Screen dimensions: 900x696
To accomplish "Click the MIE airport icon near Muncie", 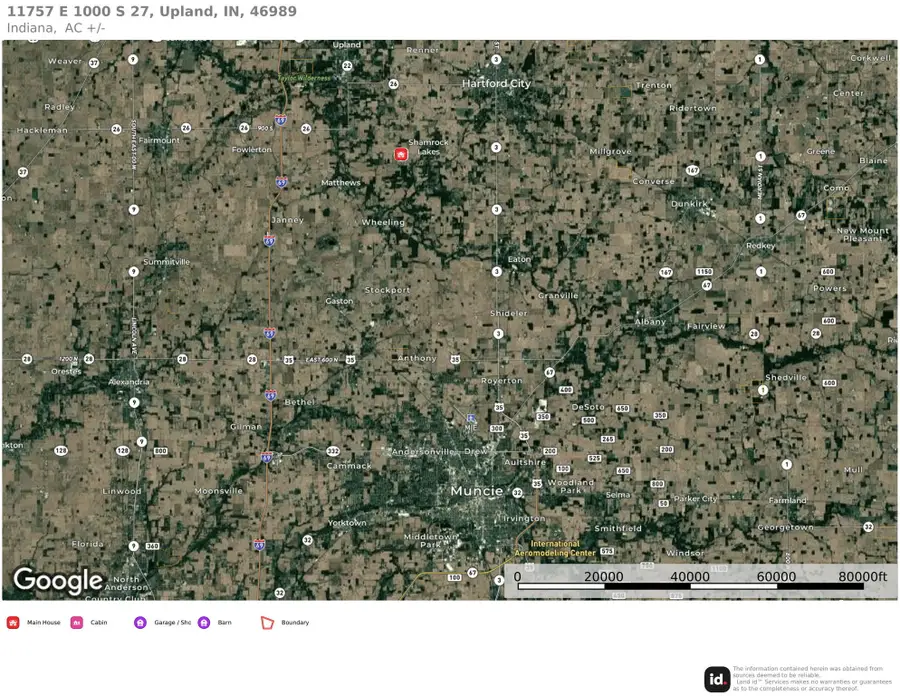I will (x=472, y=417).
